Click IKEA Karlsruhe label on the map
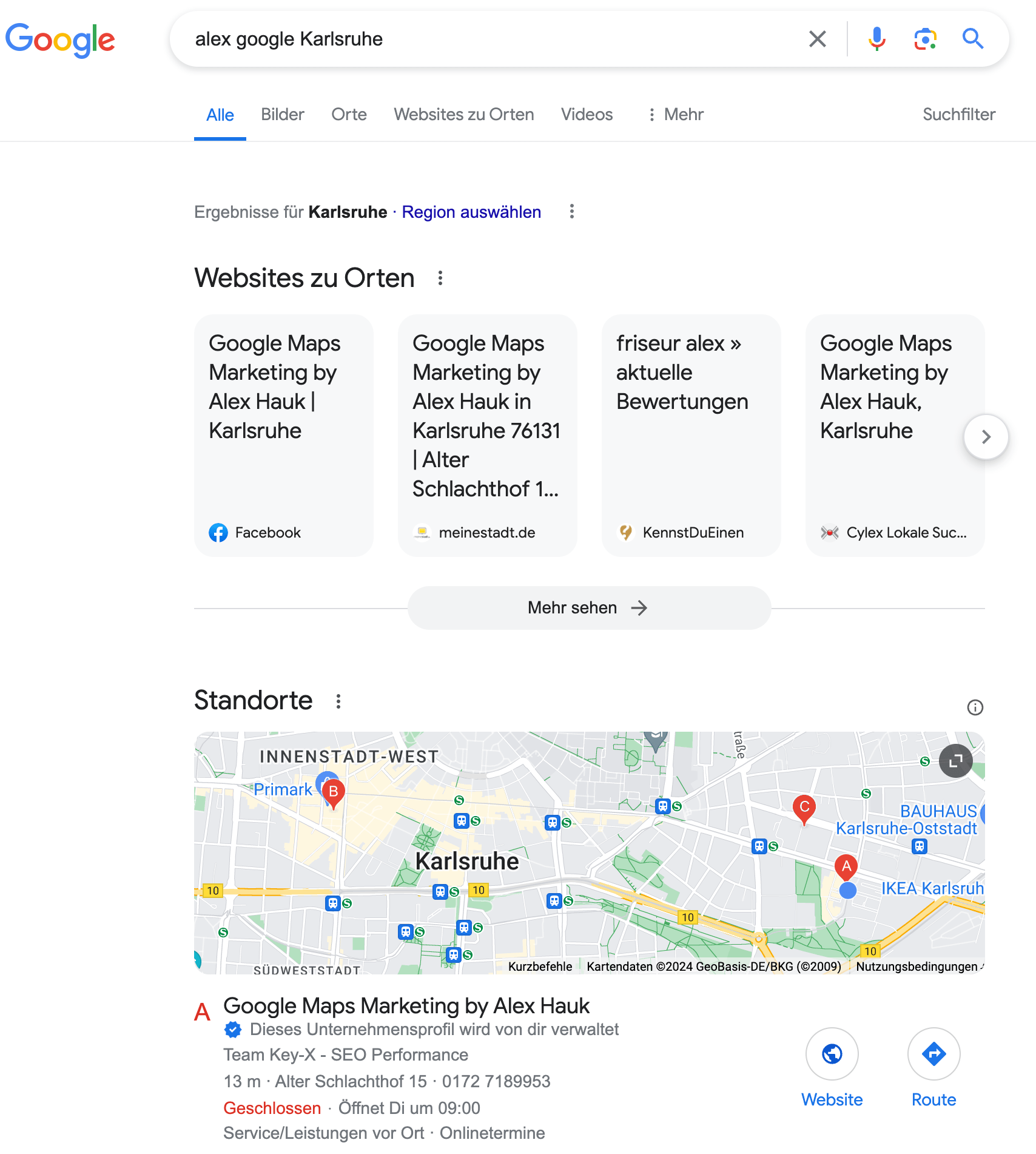The height and width of the screenshot is (1154, 1036). coord(932,888)
